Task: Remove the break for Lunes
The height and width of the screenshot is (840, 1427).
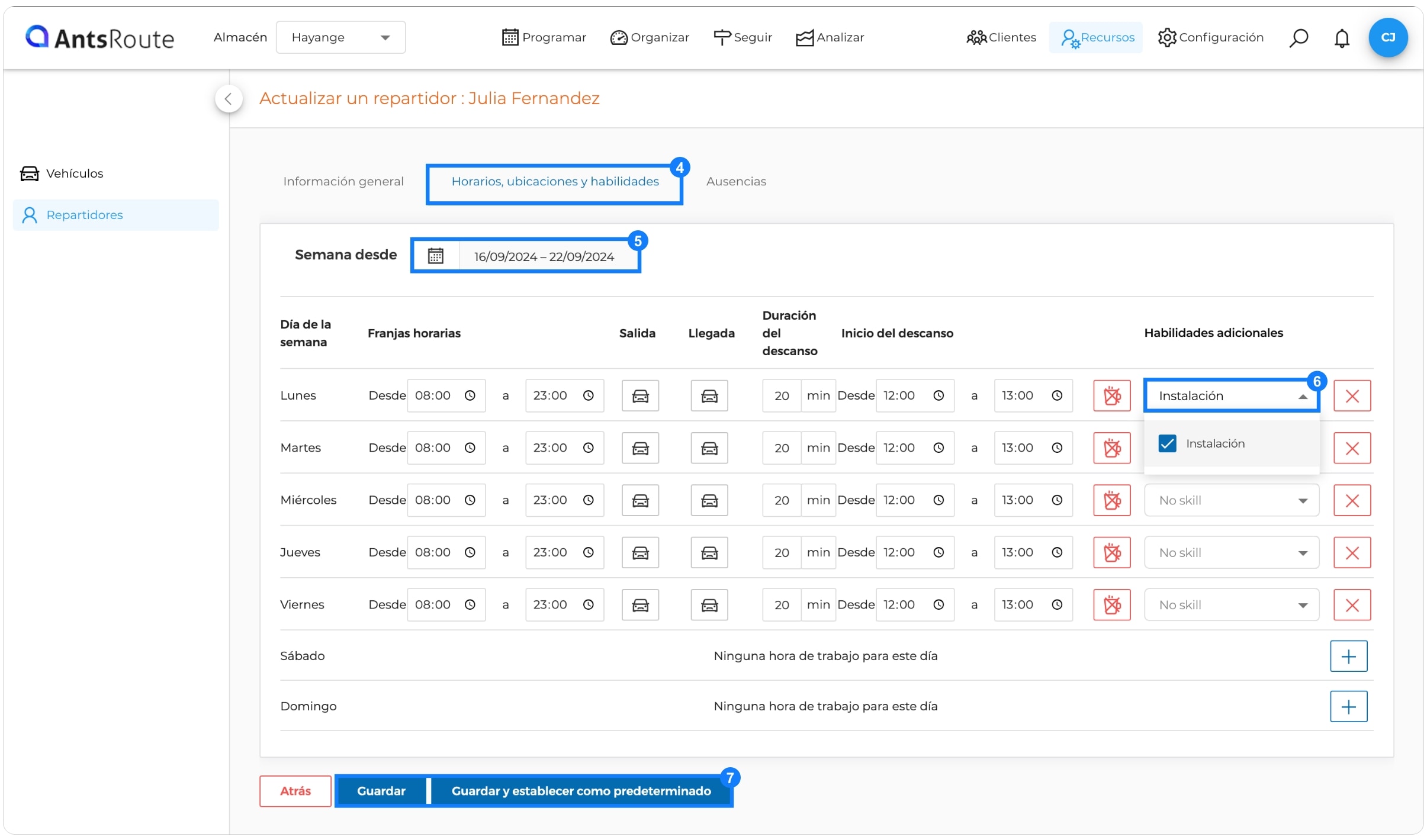Action: [x=1112, y=395]
